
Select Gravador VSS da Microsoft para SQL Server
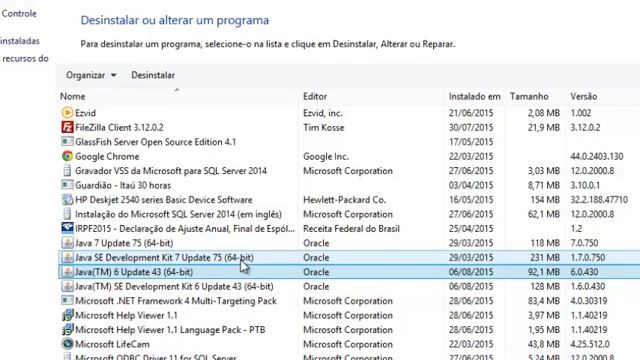coord(171,171)
